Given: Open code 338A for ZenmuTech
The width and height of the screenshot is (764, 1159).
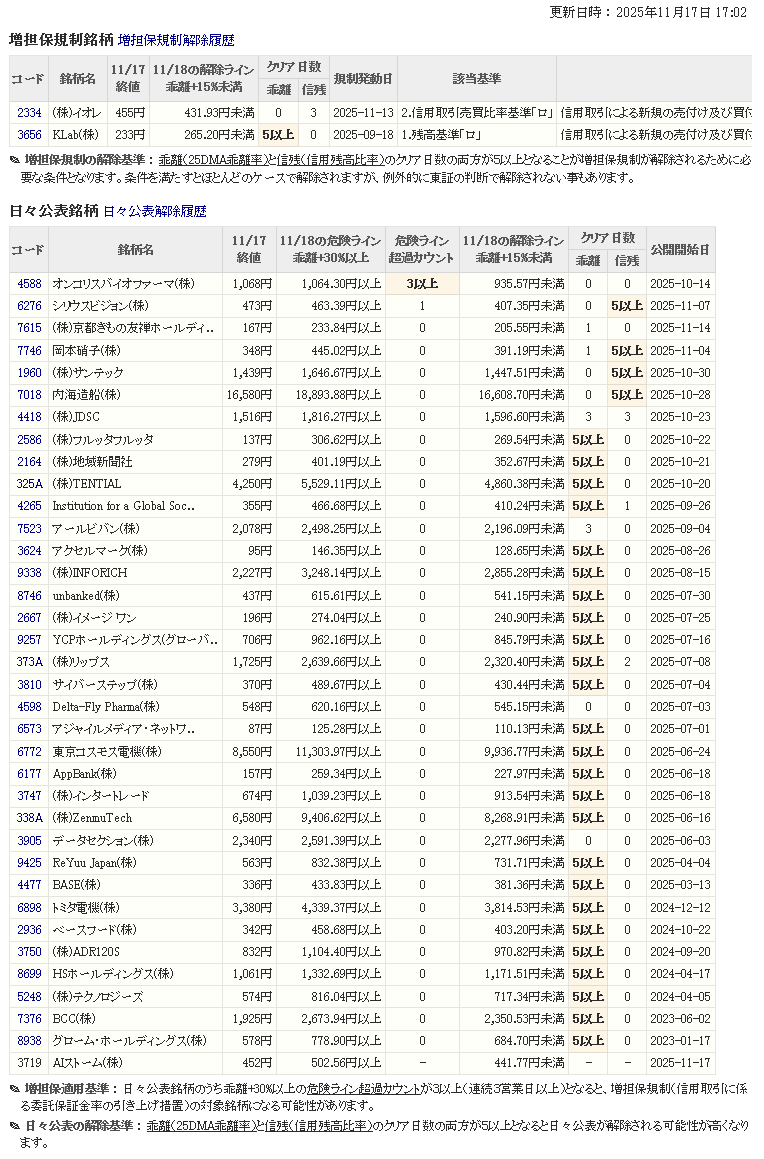Looking at the screenshot, I should [29, 818].
